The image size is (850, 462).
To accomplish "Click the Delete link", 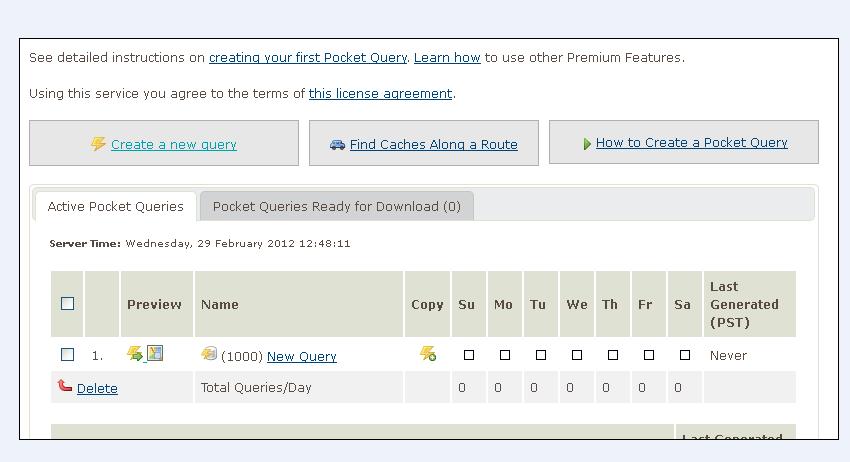I will [x=97, y=389].
